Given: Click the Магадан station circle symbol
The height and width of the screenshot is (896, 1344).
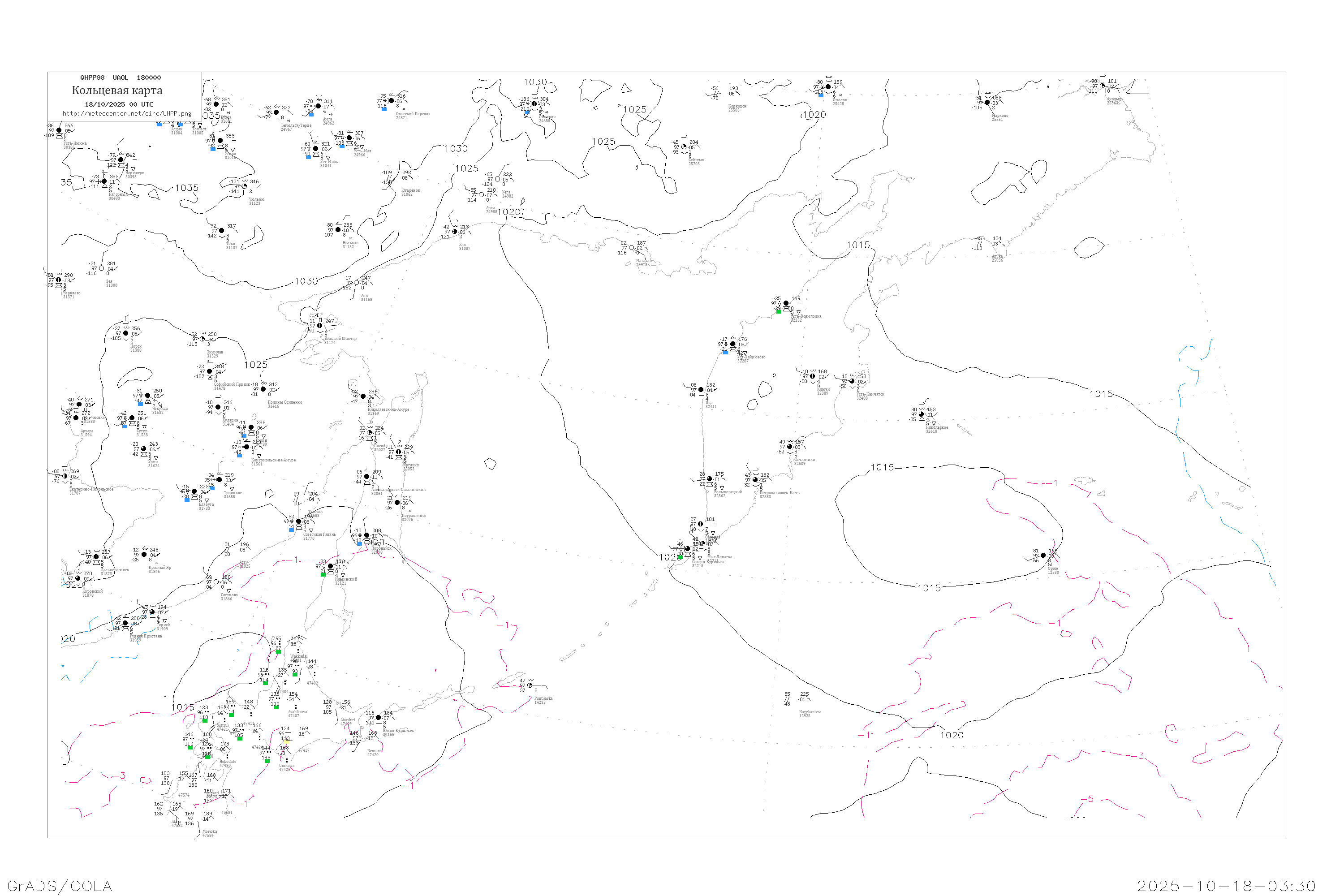Looking at the screenshot, I should click(631, 248).
